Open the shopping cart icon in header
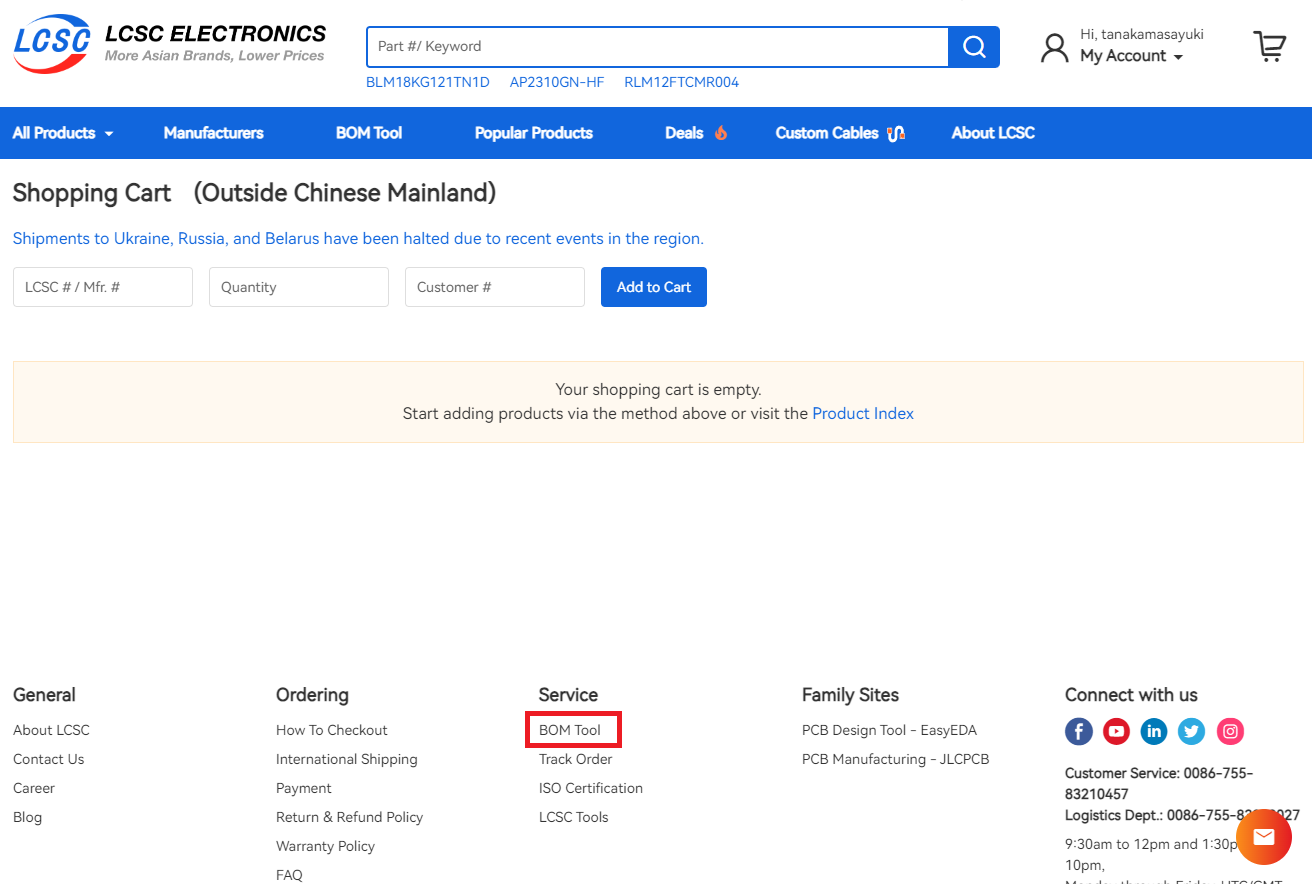The width and height of the screenshot is (1312, 884). (1269, 46)
